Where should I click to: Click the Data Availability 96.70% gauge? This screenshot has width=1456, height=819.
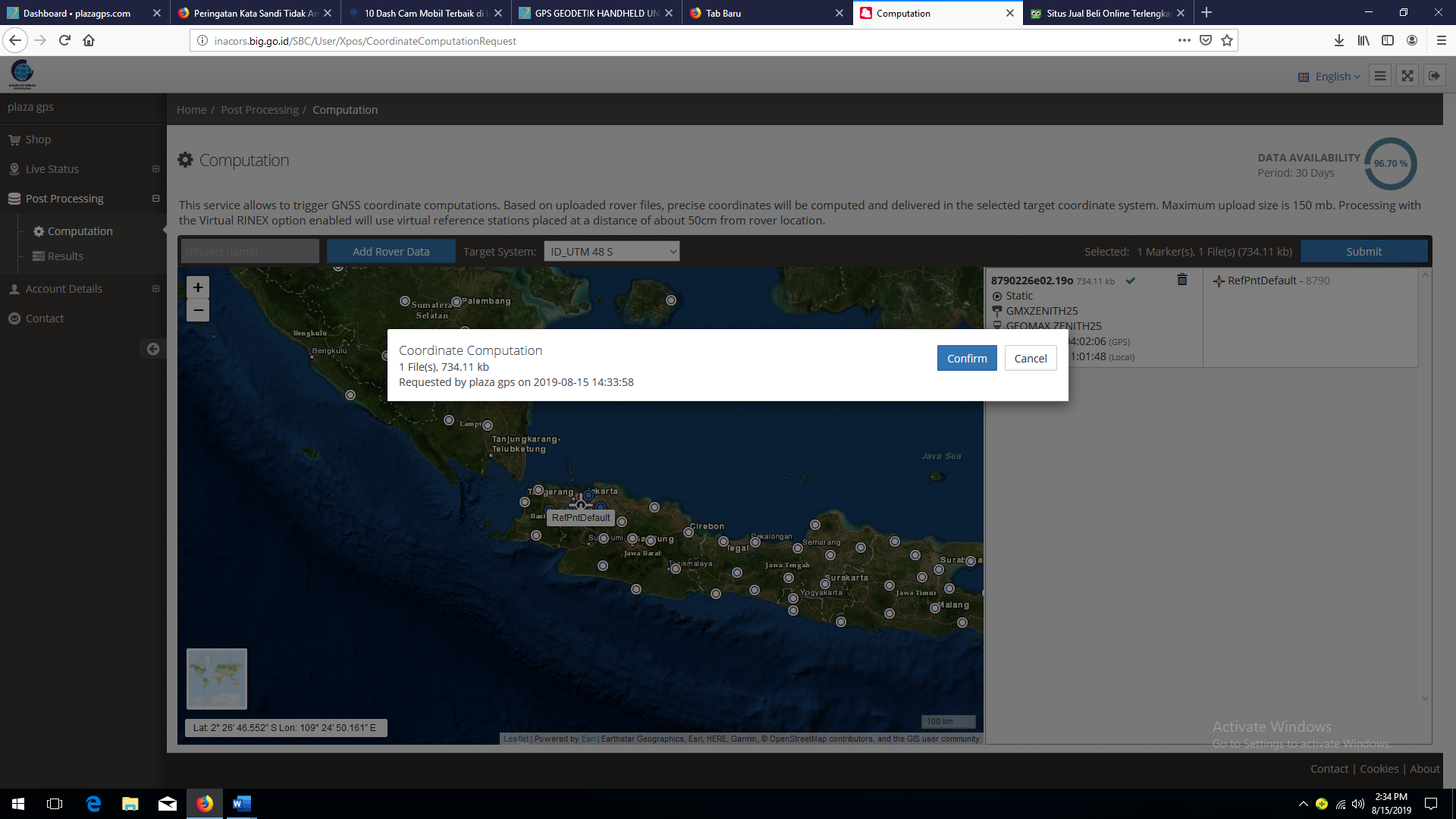coord(1390,164)
